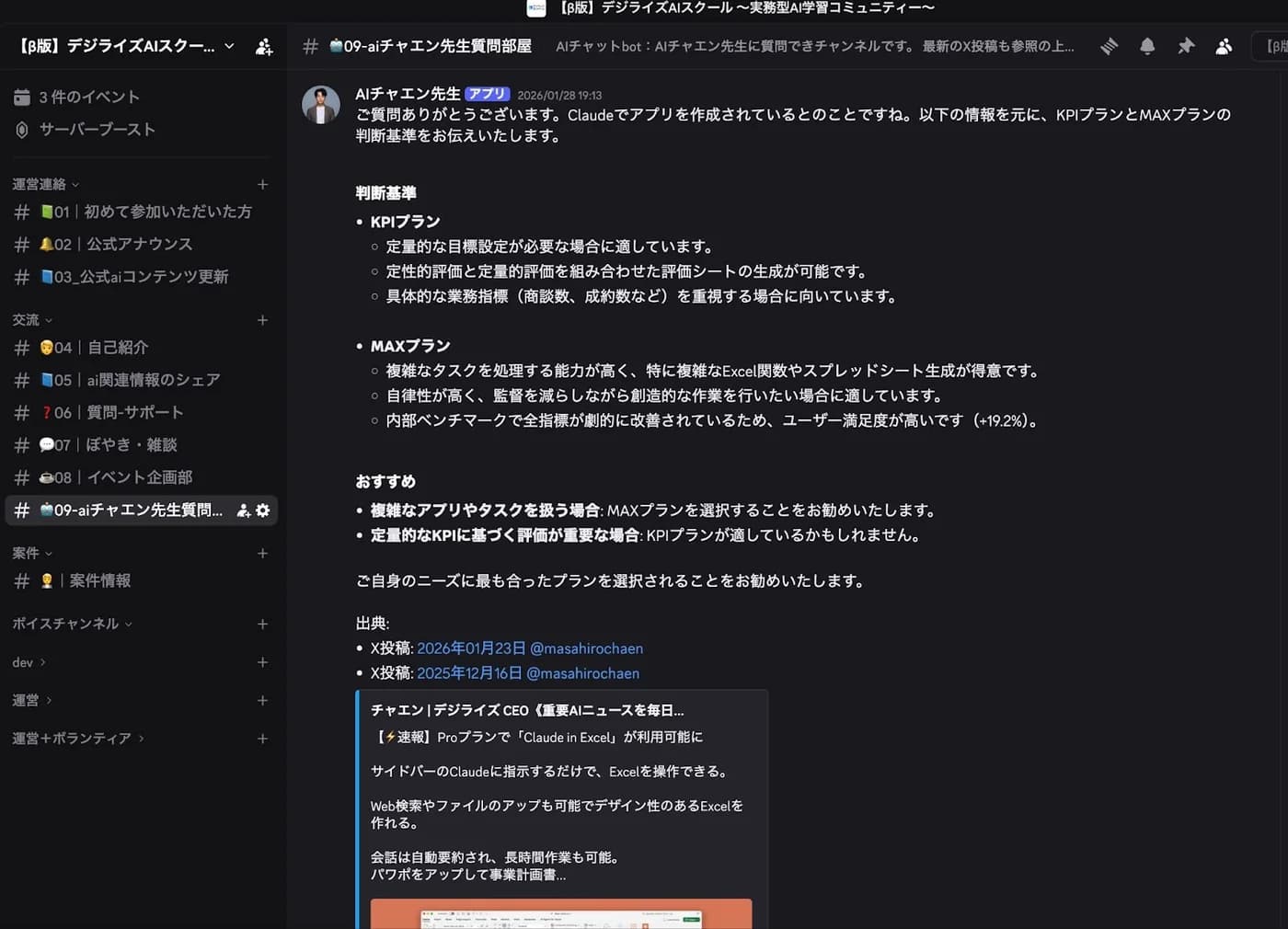Viewport: 1288px width, 929px height.
Task: Click the embedded Excel preview image
Action: click(561, 913)
